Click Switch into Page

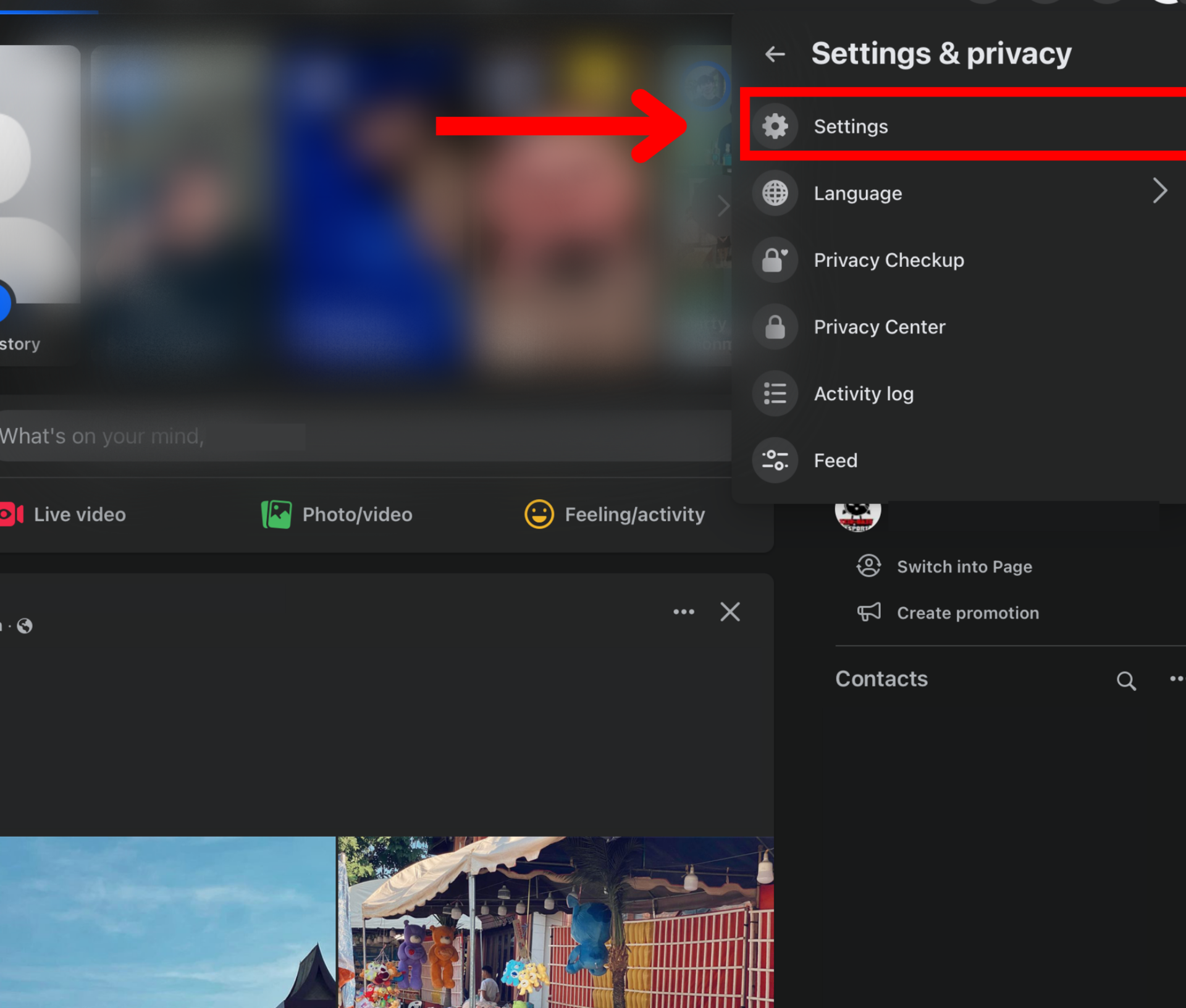964,566
